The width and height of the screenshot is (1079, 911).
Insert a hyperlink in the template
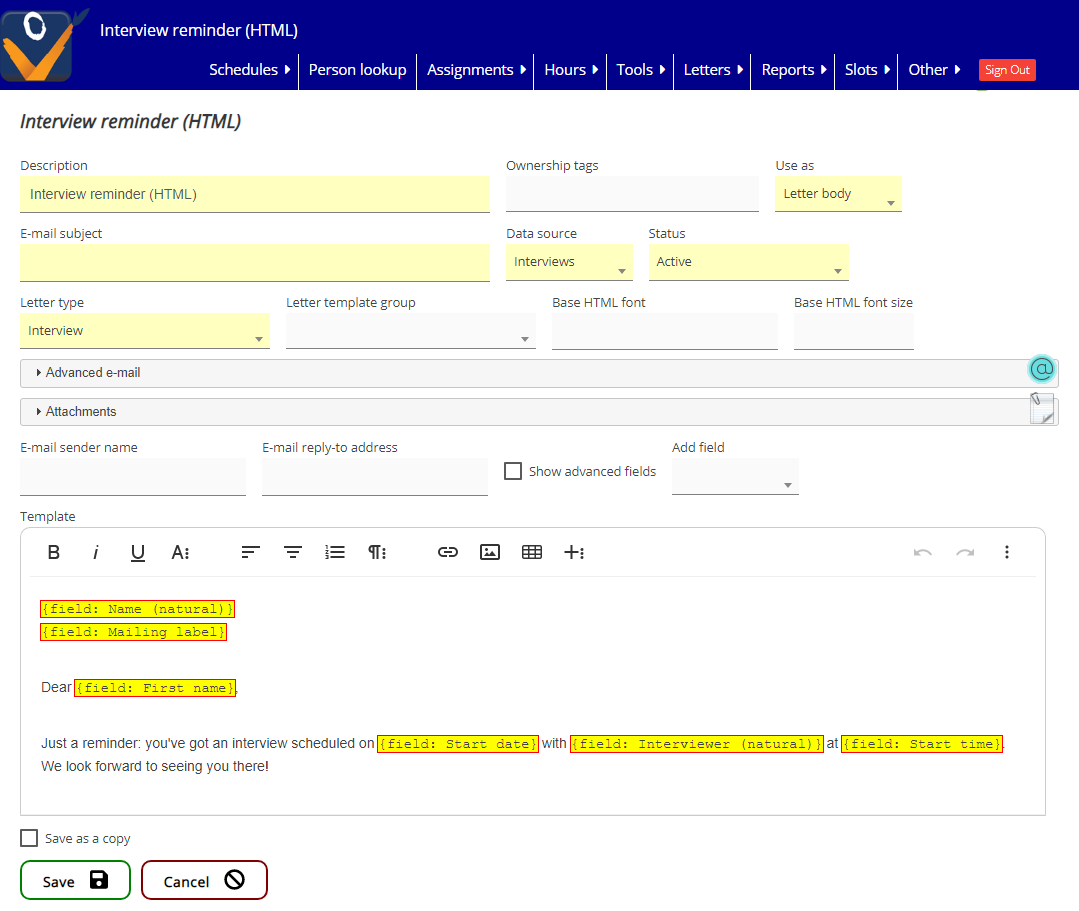click(x=448, y=553)
